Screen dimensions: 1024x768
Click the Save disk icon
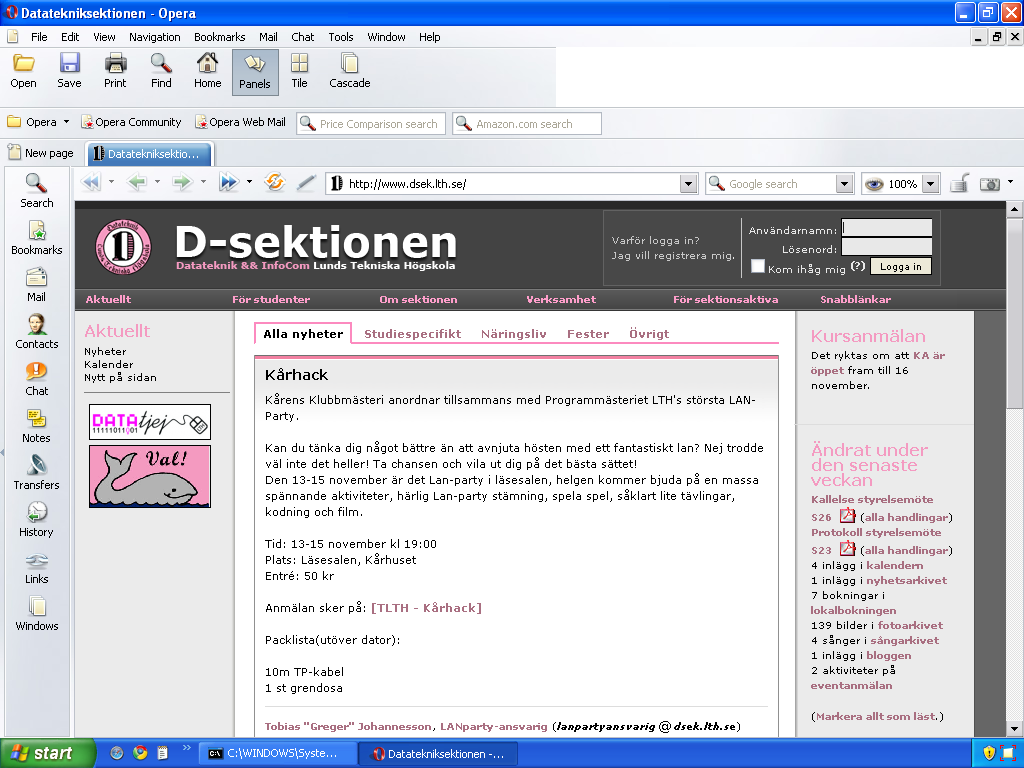click(x=69, y=71)
